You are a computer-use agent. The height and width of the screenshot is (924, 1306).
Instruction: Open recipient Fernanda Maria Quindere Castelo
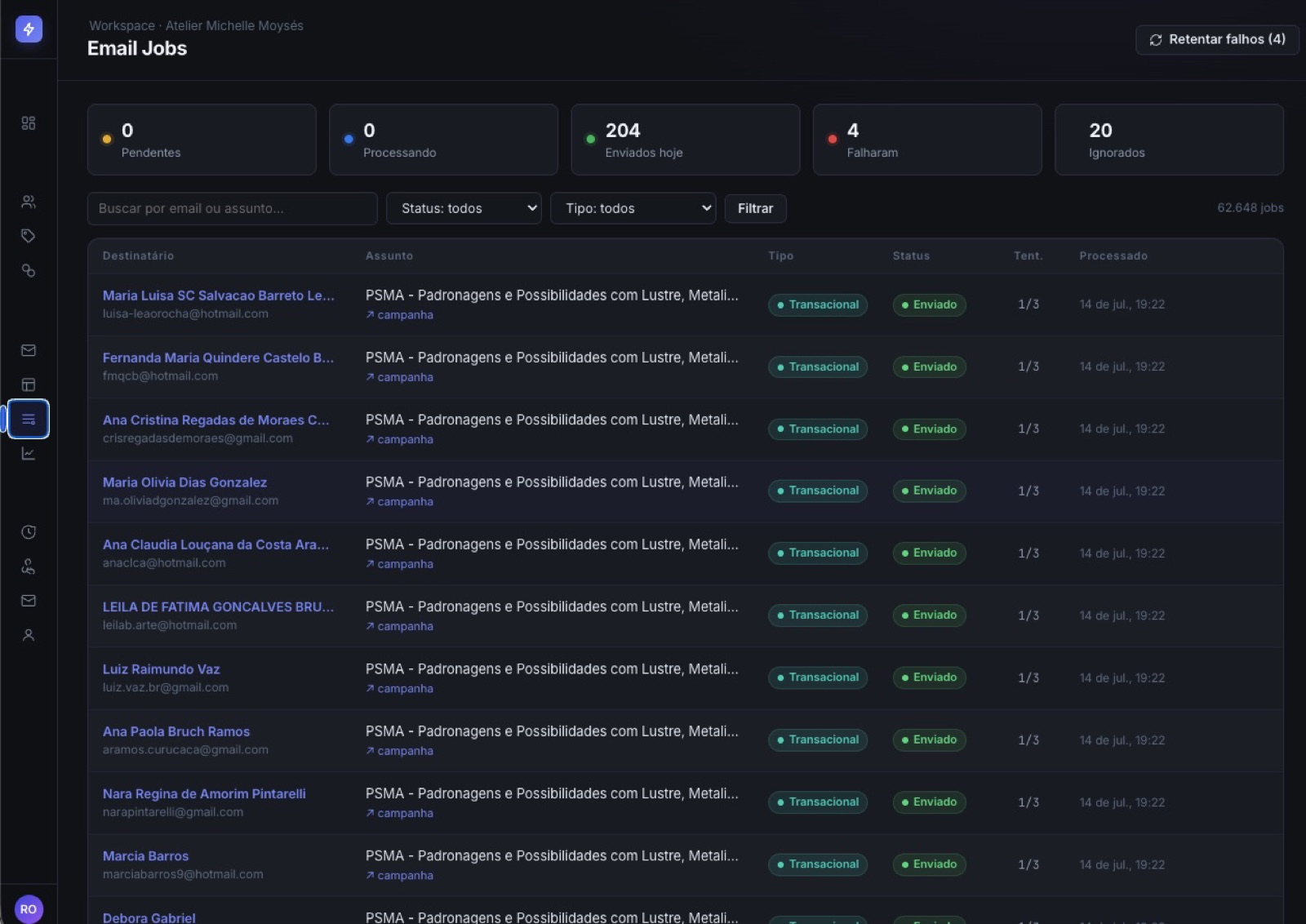[x=218, y=358]
